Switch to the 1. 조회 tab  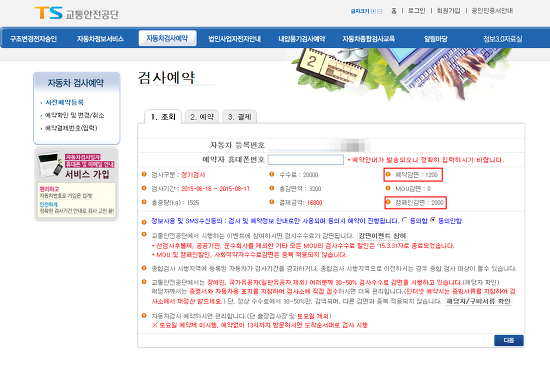[x=163, y=117]
